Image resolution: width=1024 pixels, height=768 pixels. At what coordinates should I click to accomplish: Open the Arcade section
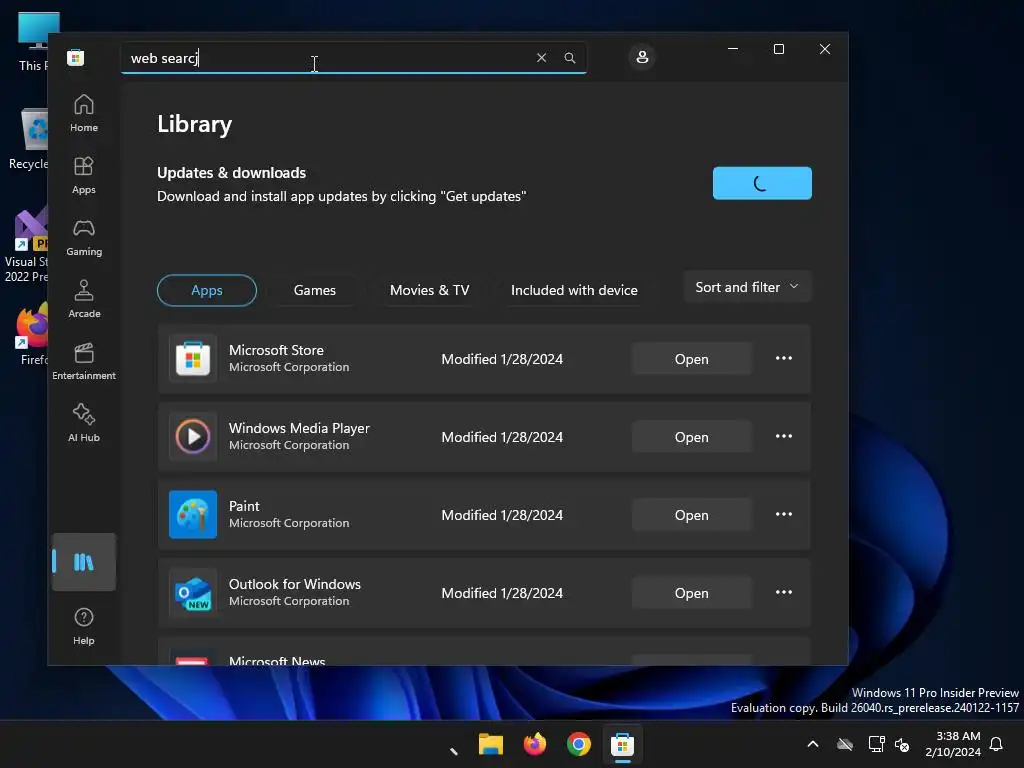[x=84, y=299]
